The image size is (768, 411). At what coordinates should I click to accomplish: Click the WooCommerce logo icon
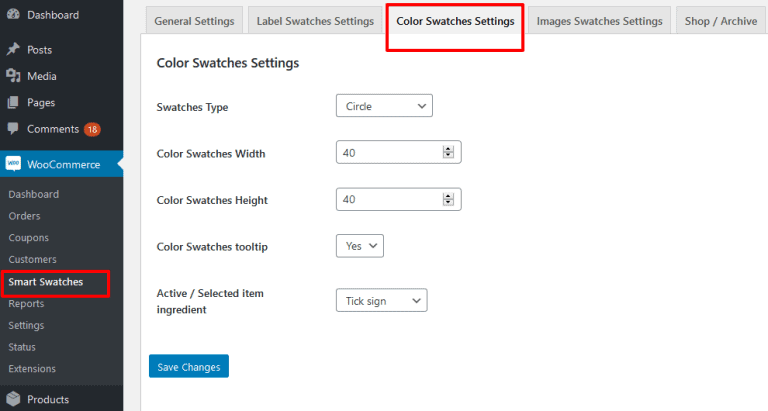coord(13,164)
